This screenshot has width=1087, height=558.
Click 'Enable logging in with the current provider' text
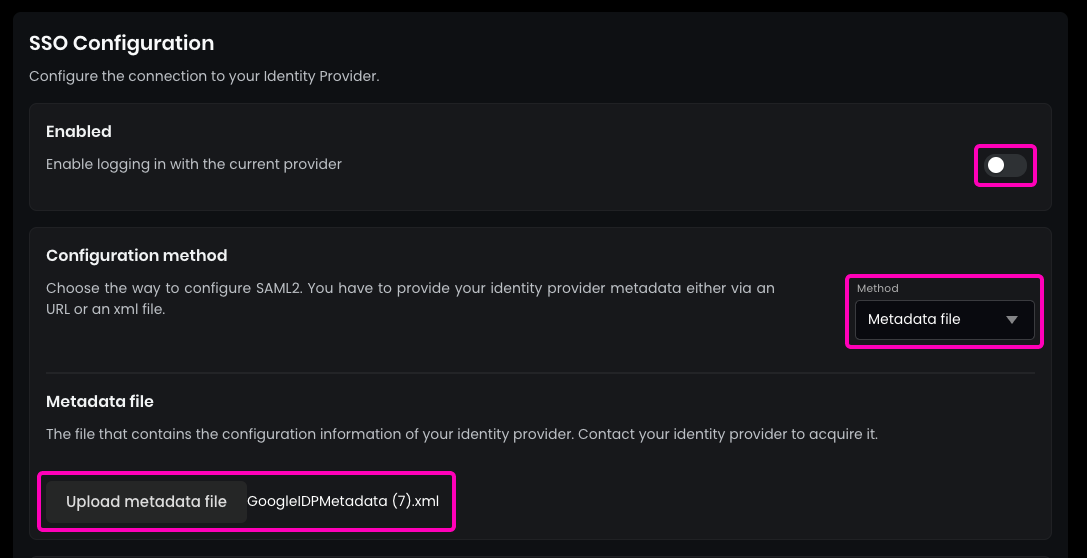pos(194,164)
